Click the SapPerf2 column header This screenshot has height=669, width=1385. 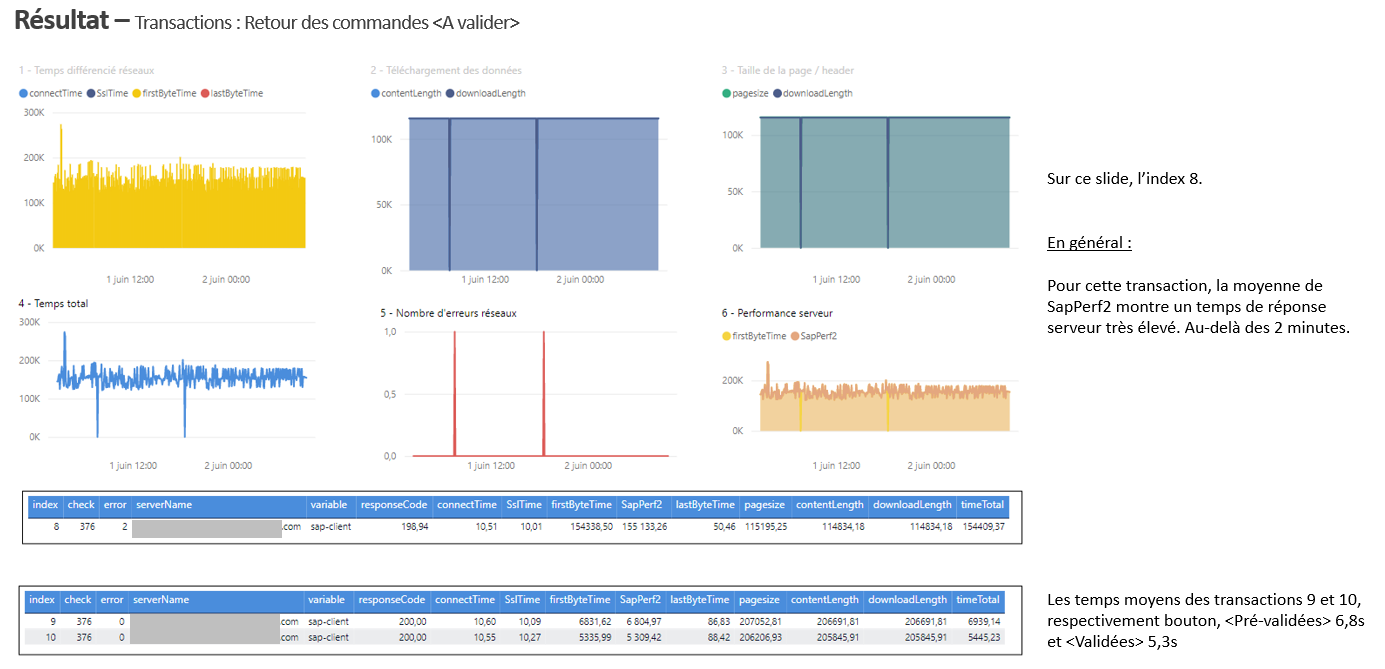(642, 505)
